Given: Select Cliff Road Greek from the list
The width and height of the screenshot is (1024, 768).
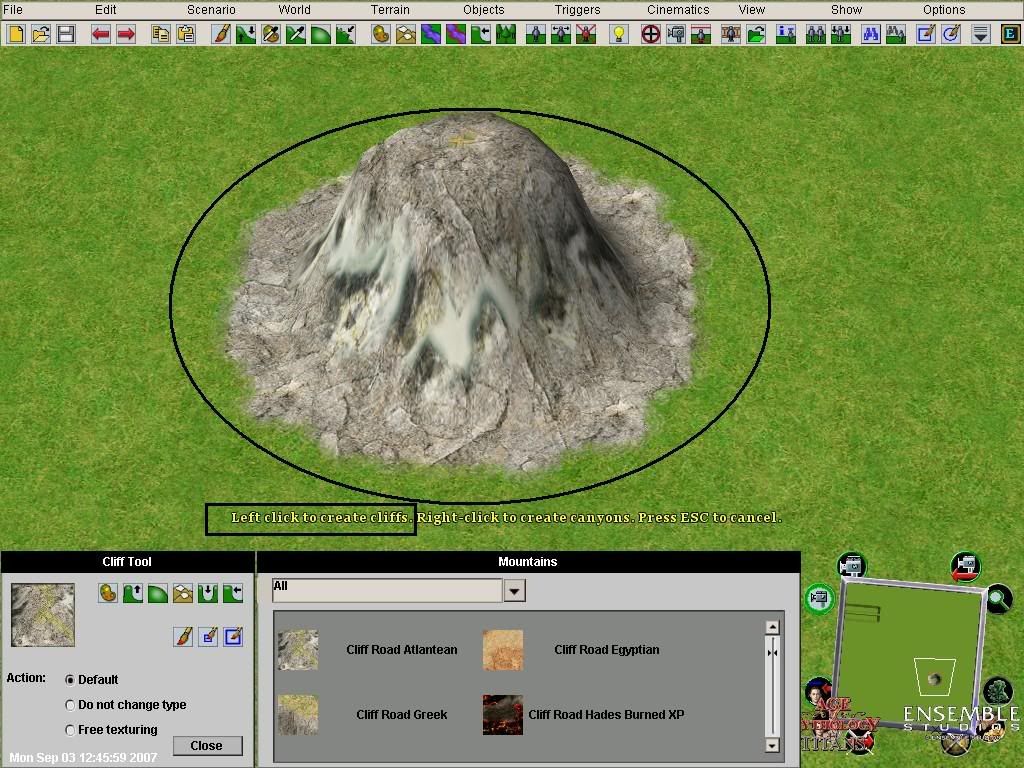Looking at the screenshot, I should [401, 715].
